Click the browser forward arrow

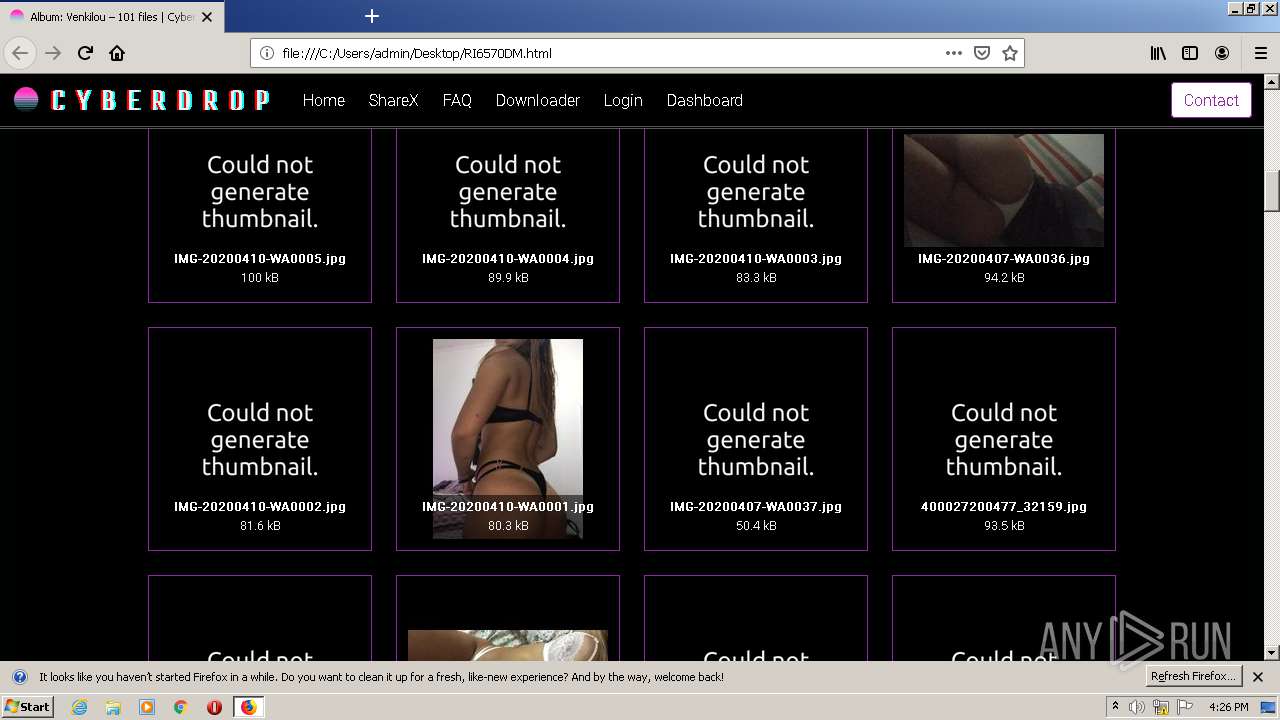coord(53,53)
